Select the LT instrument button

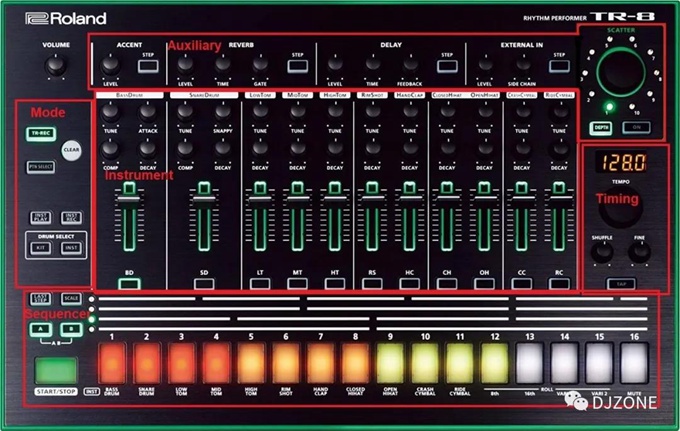pos(260,284)
